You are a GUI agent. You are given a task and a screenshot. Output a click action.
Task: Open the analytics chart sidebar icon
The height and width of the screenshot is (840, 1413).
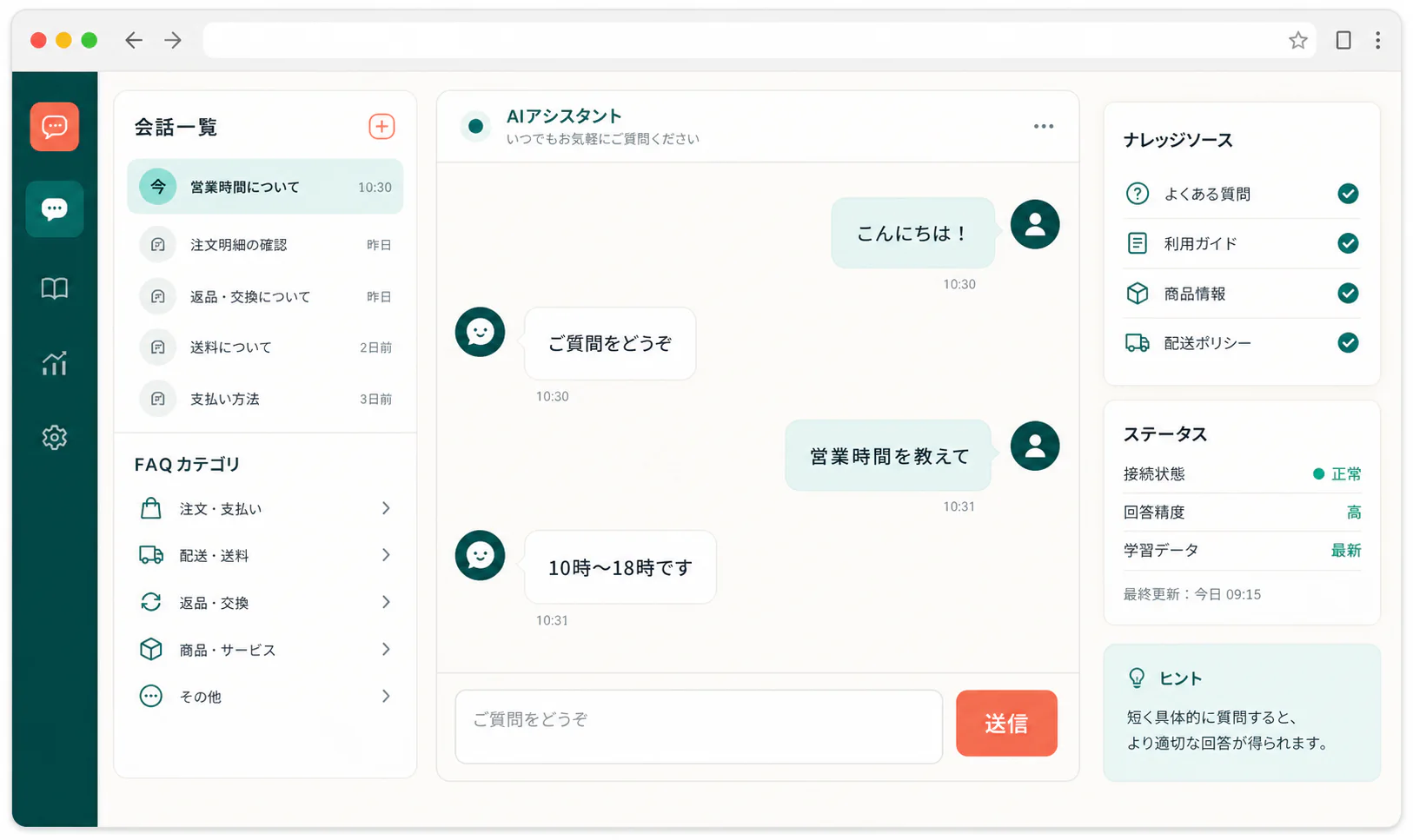coord(55,362)
